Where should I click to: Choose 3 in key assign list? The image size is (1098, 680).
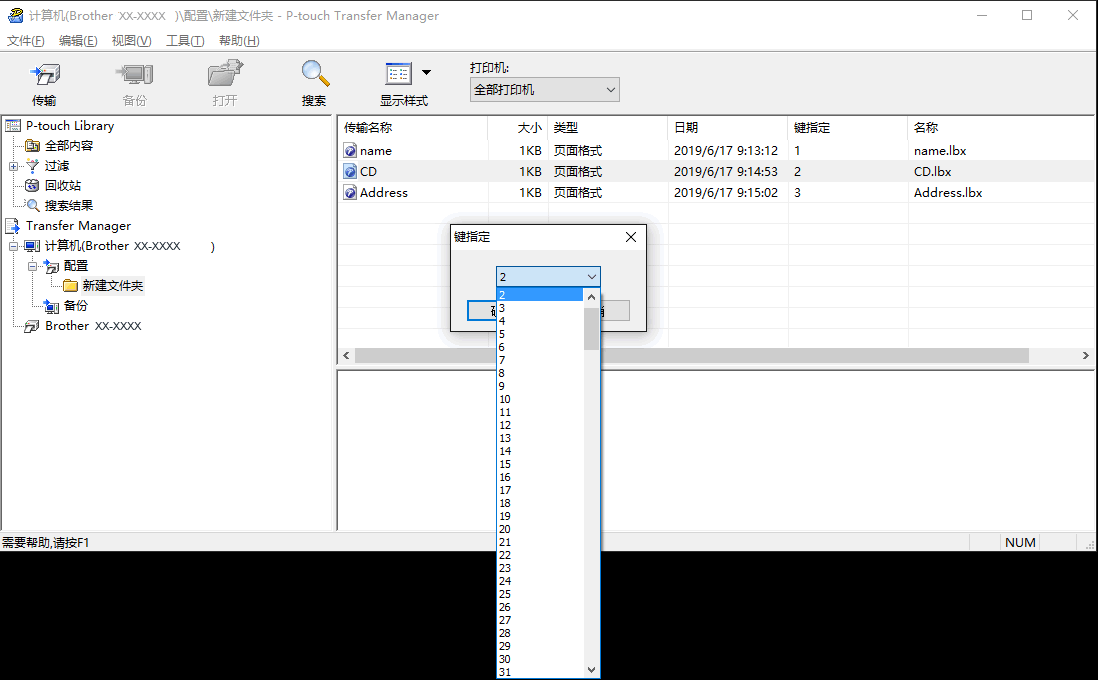coord(540,308)
